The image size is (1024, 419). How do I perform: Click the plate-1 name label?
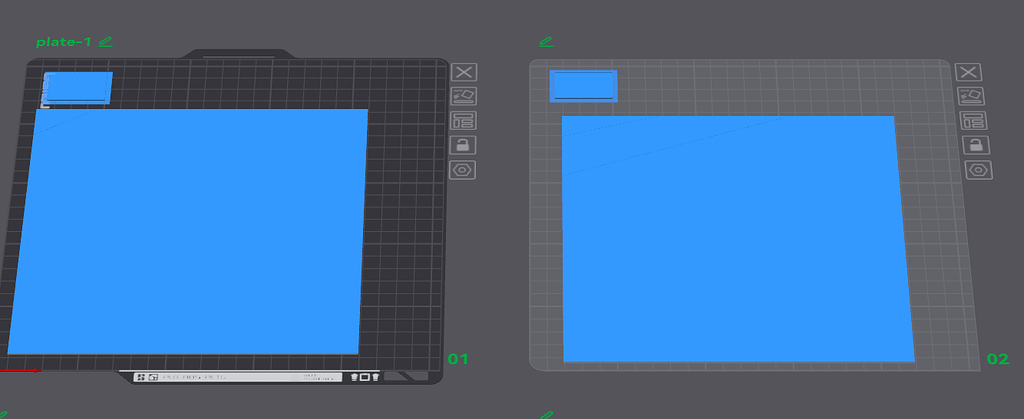coord(63,42)
